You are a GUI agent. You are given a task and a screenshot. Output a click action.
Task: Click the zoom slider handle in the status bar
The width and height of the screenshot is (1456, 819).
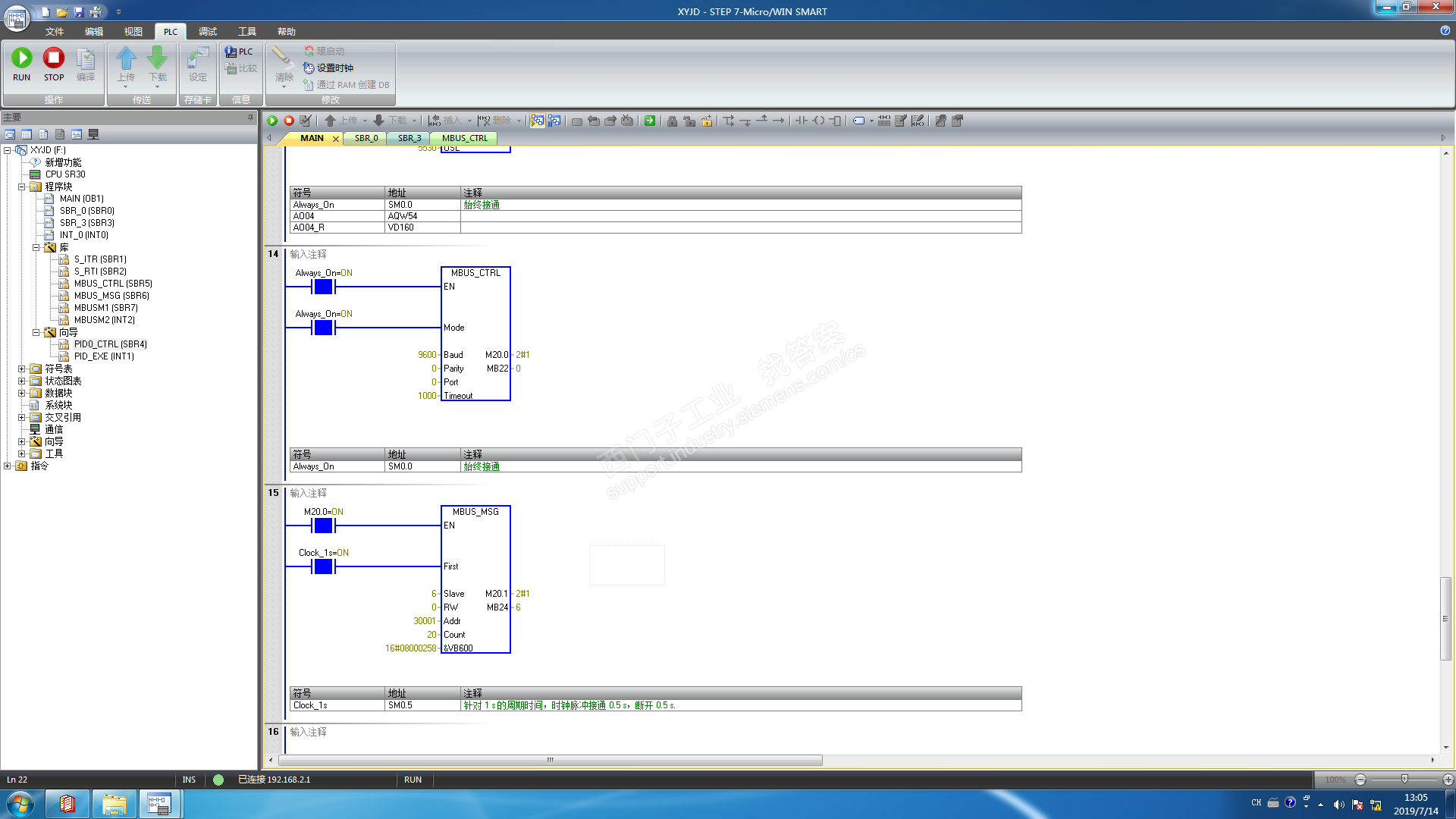tap(1404, 780)
